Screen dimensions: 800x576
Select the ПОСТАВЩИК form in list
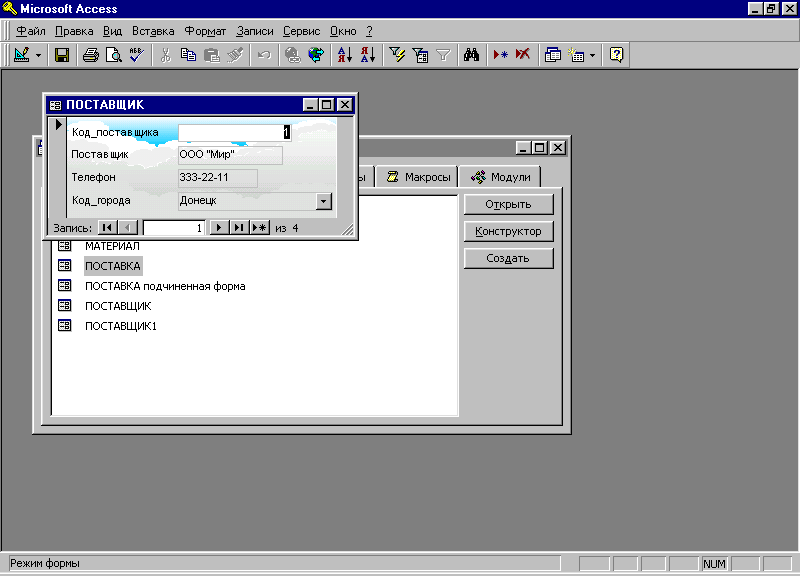[x=118, y=306]
